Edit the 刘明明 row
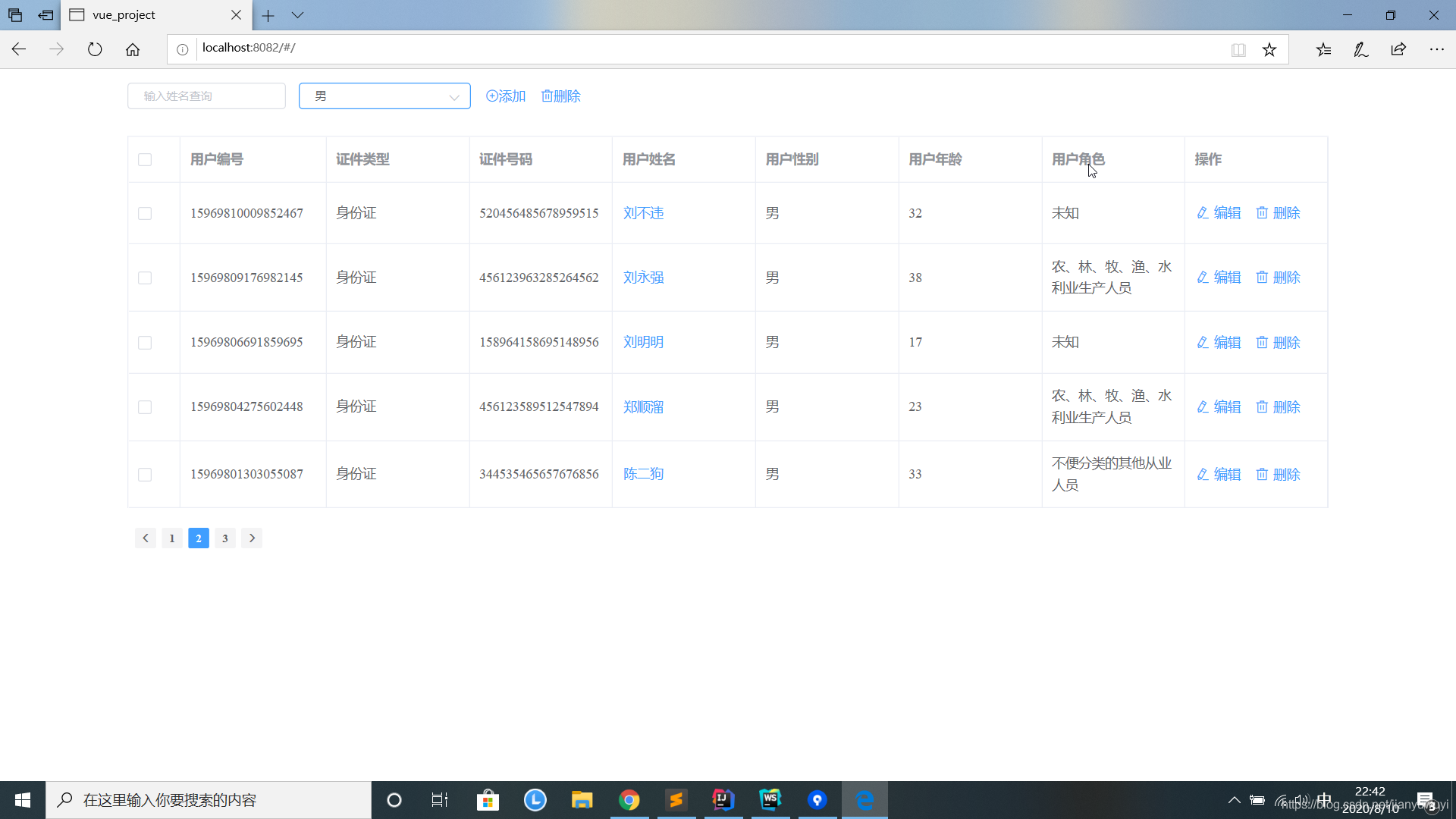The height and width of the screenshot is (819, 1456). 1219,343
